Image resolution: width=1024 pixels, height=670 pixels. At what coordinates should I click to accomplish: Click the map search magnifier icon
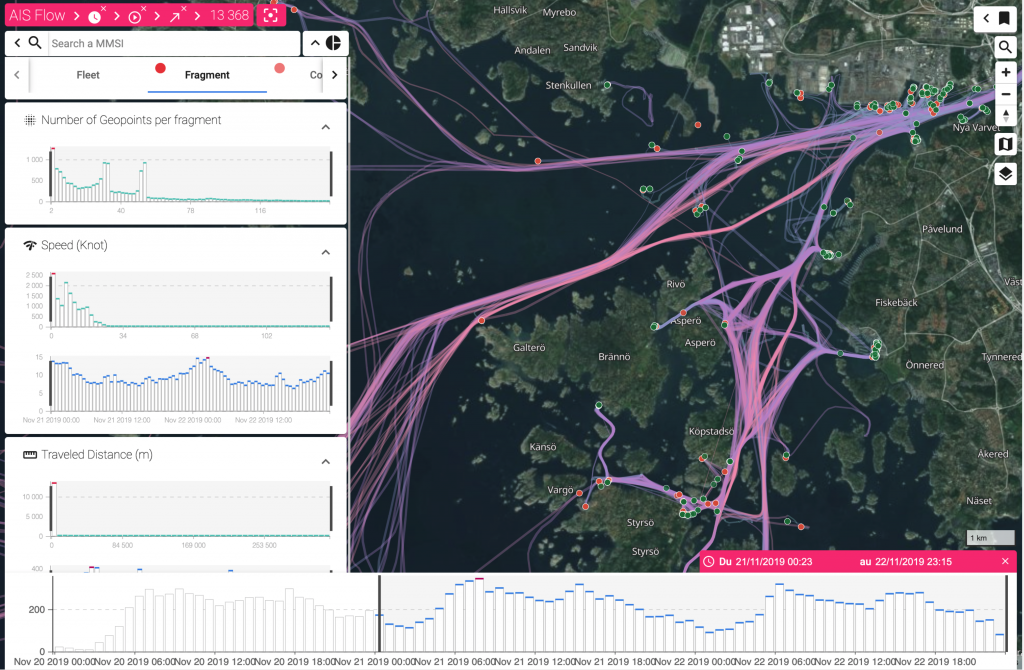(x=1005, y=47)
